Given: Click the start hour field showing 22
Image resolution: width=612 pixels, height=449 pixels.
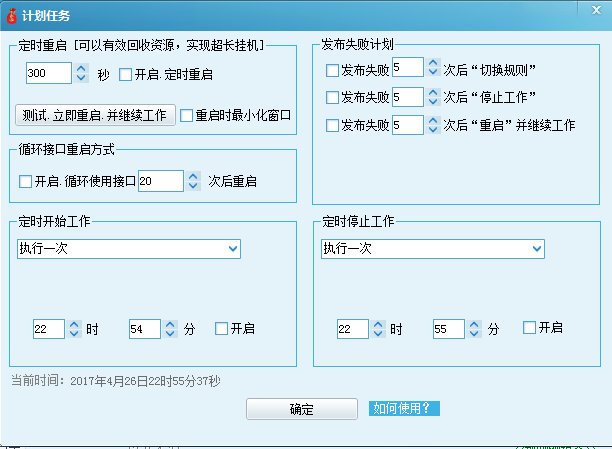Looking at the screenshot, I should coord(49,329).
